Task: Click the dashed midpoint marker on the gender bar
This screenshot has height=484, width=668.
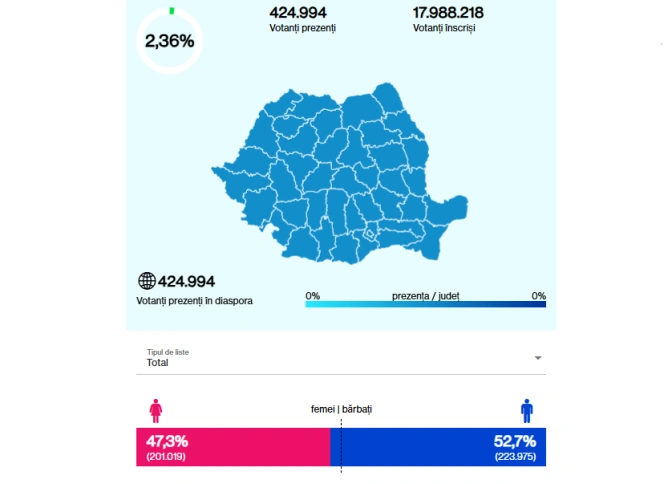Action: [341, 445]
